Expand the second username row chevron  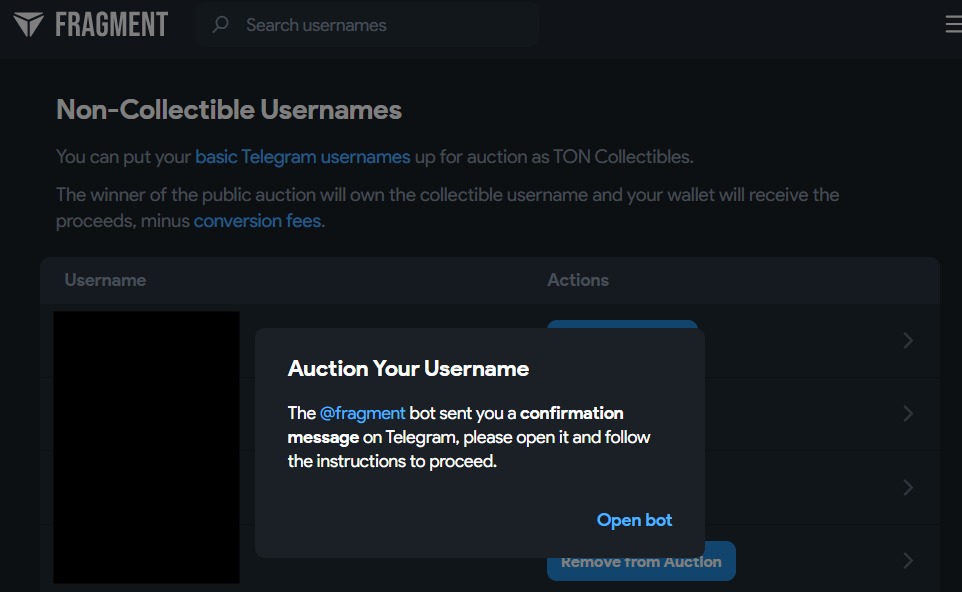coord(908,413)
